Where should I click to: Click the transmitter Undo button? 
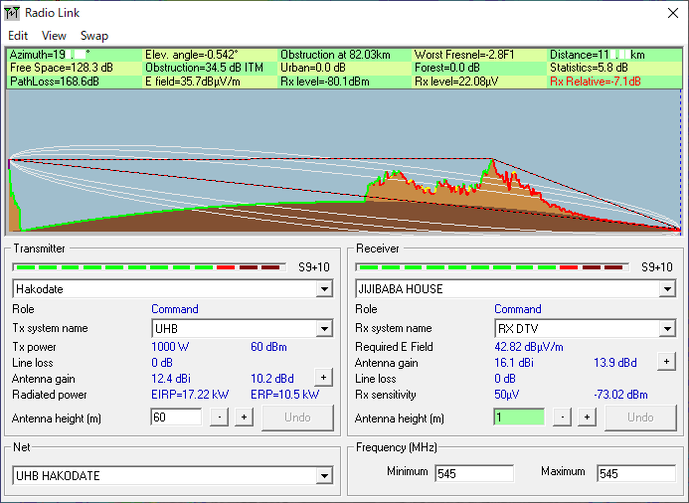pos(297,417)
